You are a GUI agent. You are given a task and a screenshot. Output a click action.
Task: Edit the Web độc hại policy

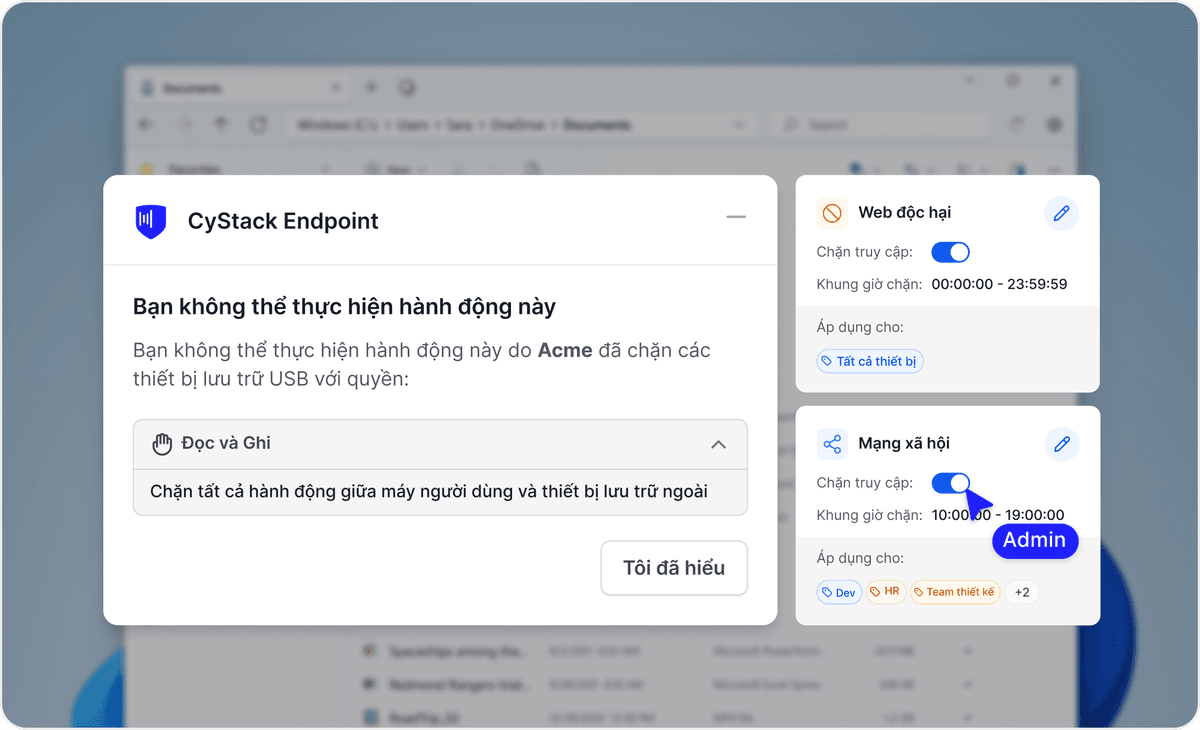[x=1061, y=213]
